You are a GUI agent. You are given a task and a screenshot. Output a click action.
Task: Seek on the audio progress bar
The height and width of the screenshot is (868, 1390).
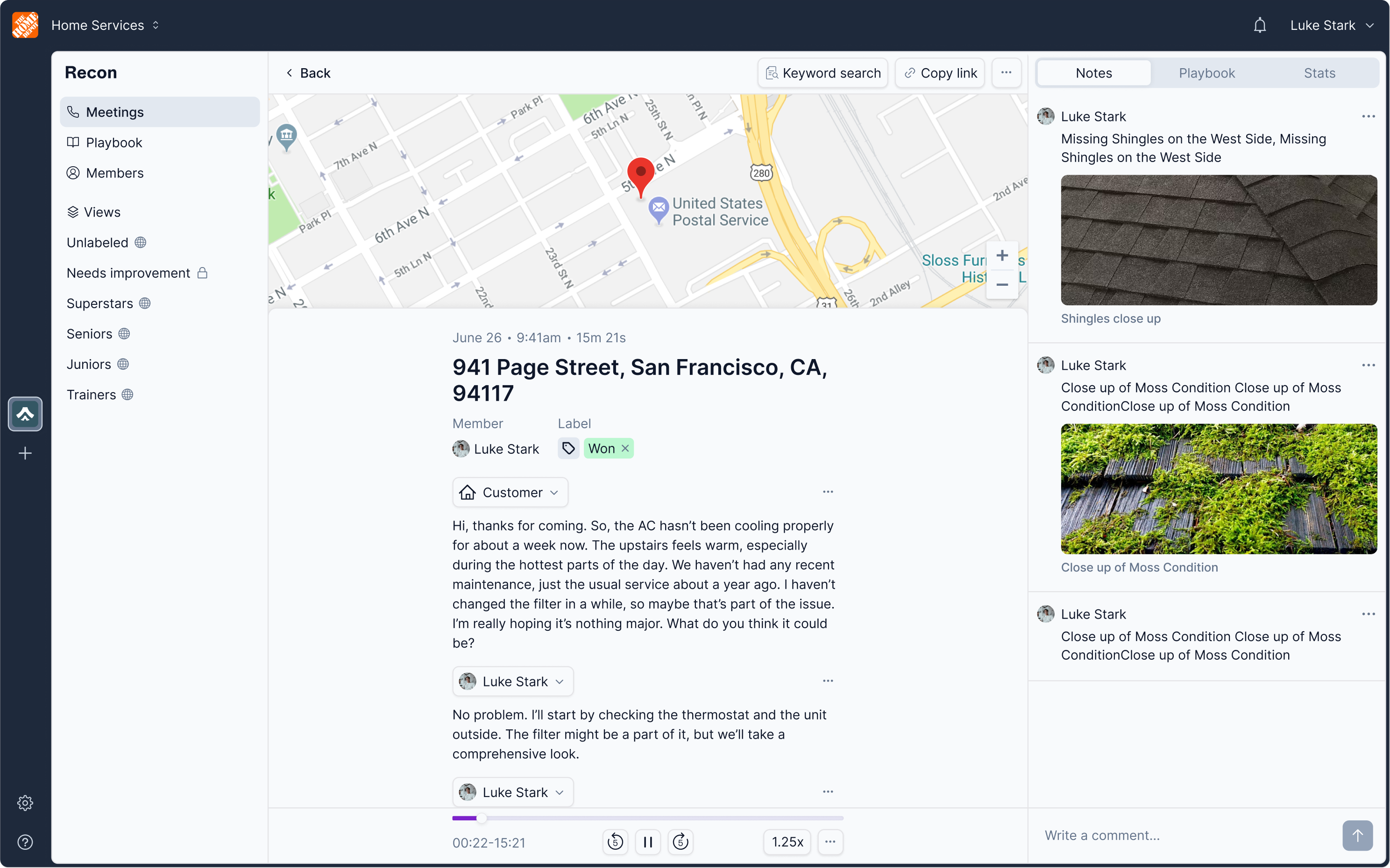point(648,818)
